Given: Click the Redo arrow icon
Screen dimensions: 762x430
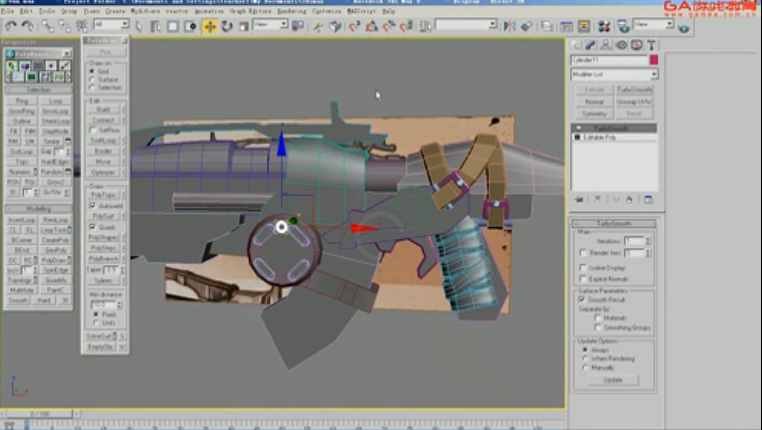Looking at the screenshot, I should click(28, 26).
